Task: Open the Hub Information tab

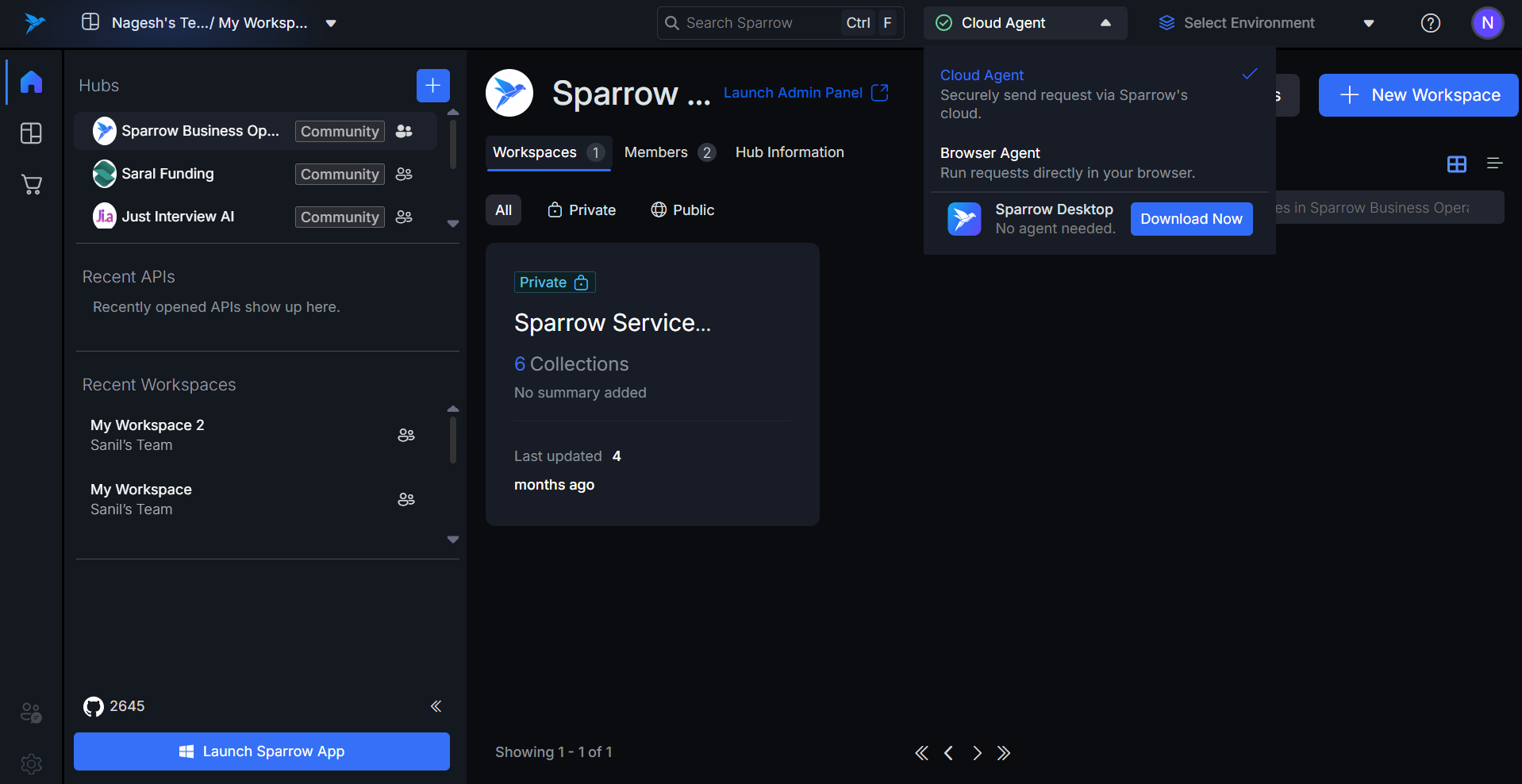Action: point(789,152)
